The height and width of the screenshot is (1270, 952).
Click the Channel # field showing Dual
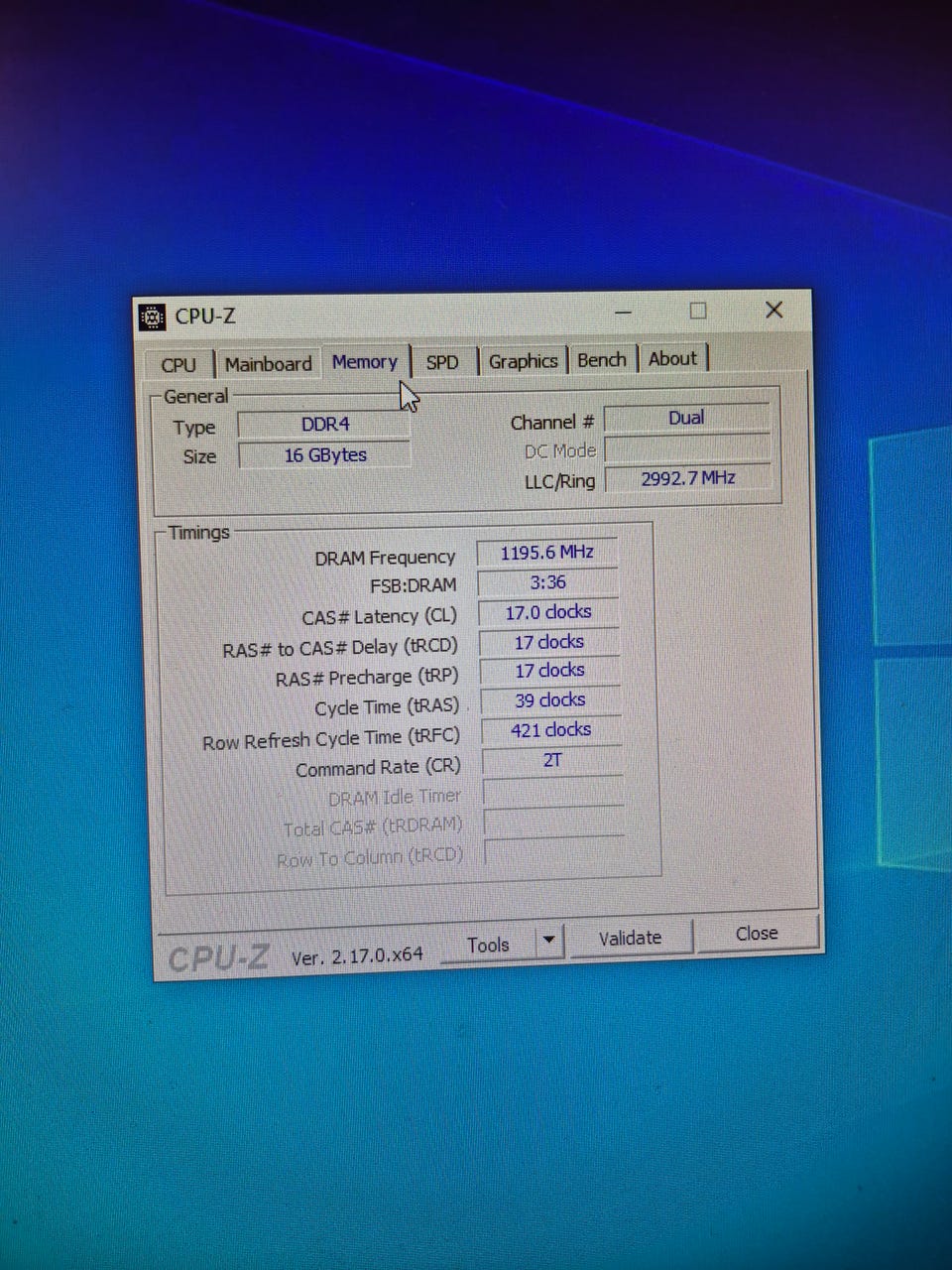click(x=686, y=418)
